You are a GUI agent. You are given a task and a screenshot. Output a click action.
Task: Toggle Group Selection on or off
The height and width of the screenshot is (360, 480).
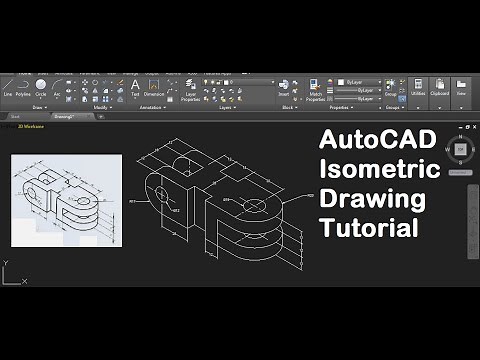click(402, 99)
